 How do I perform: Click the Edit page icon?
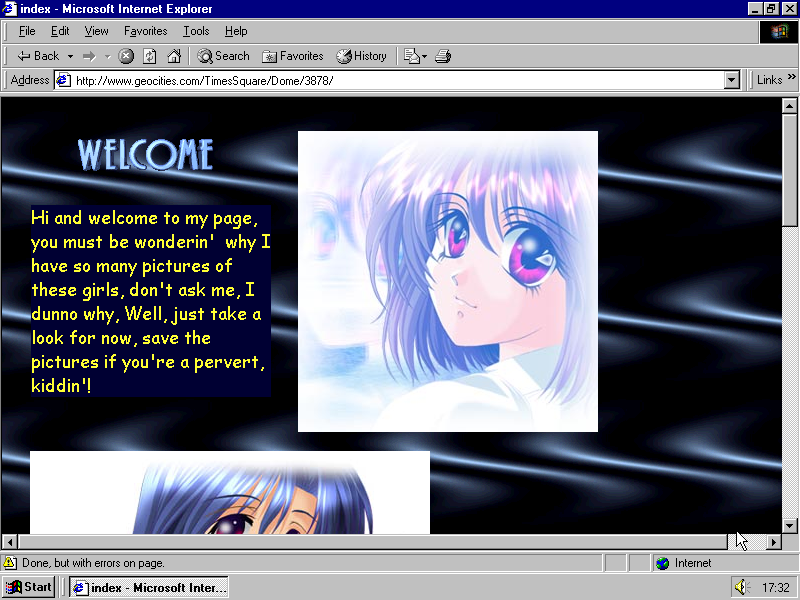click(411, 56)
